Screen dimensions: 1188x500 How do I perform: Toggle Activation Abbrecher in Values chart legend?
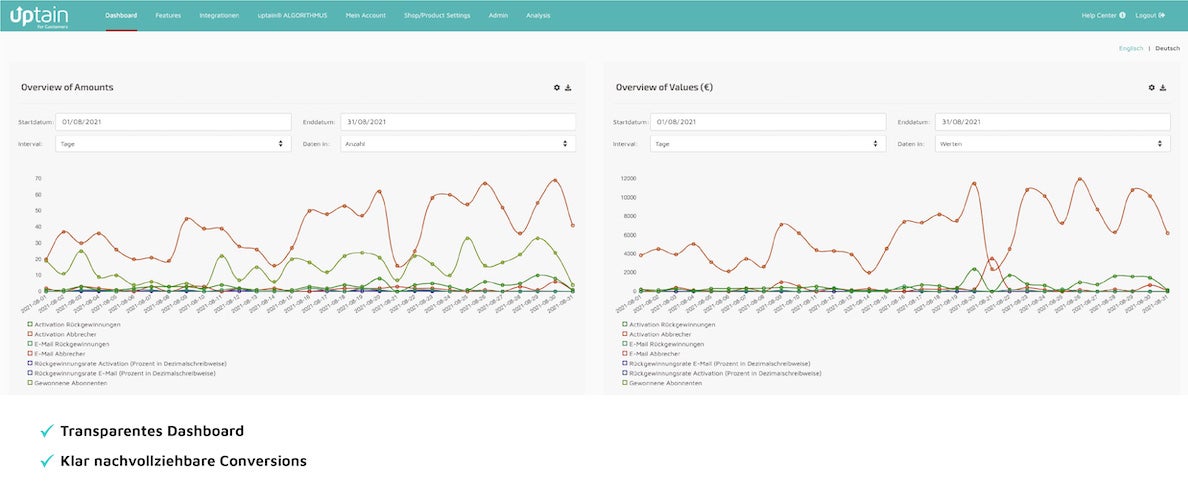point(624,334)
